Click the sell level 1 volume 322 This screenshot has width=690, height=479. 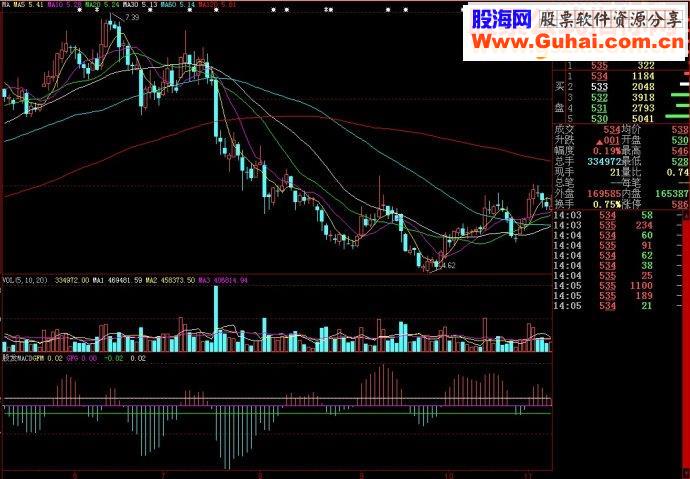pyautogui.click(x=646, y=66)
